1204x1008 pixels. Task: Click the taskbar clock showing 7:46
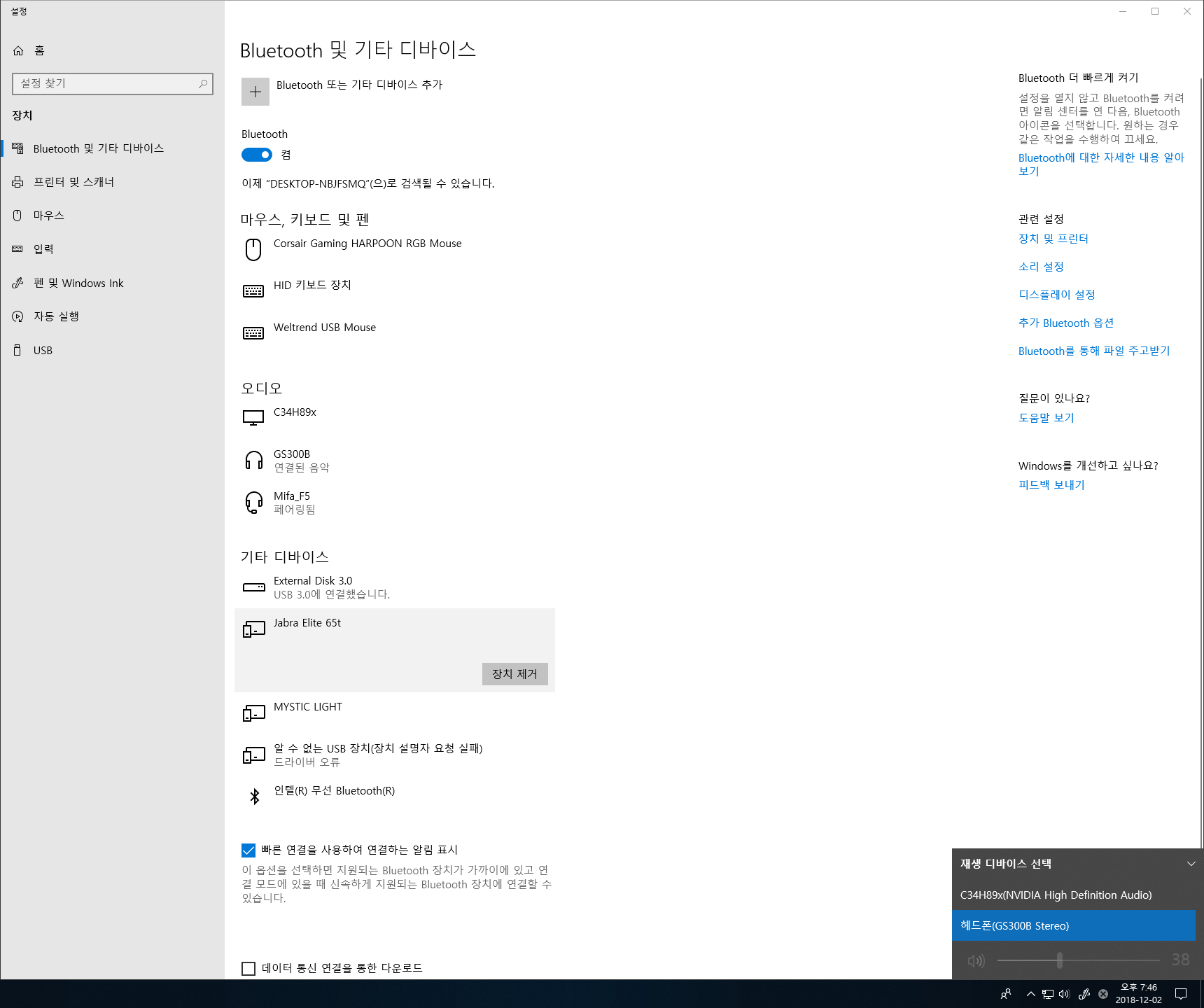[x=1139, y=994]
